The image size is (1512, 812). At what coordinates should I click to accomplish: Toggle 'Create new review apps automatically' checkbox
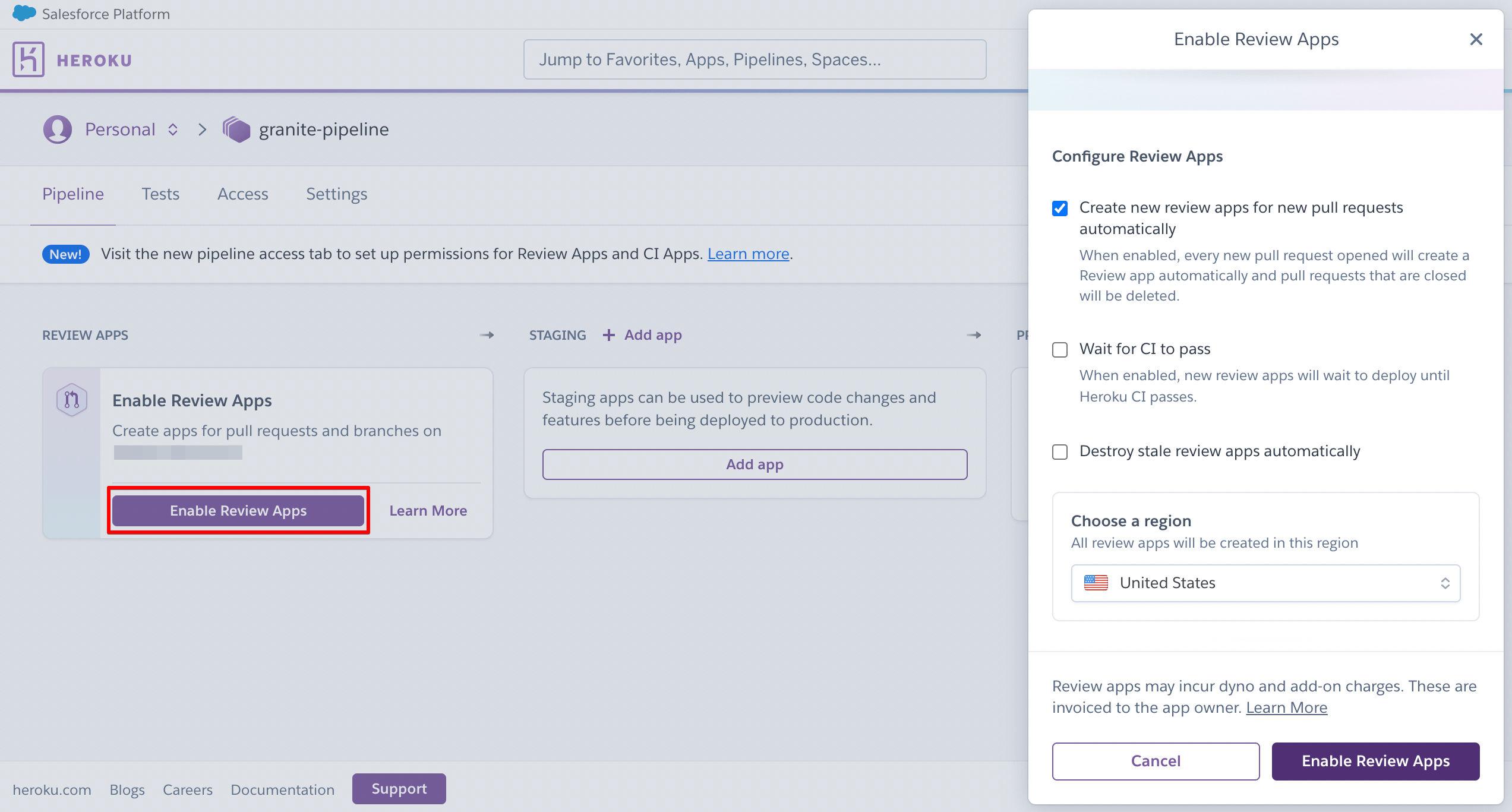point(1059,208)
